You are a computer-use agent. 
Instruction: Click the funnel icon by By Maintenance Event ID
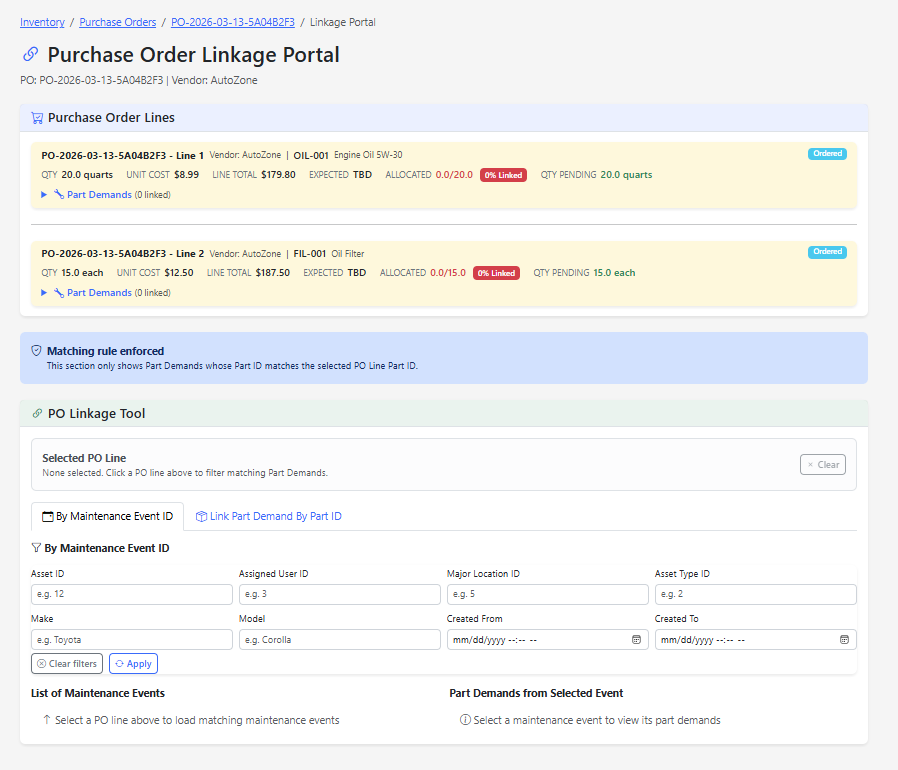36,548
